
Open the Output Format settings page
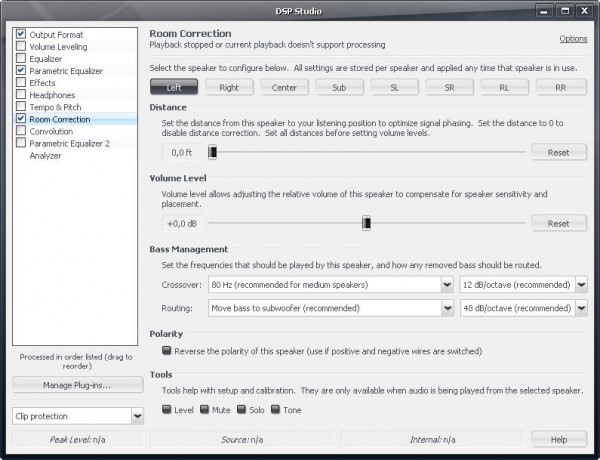[x=56, y=35]
